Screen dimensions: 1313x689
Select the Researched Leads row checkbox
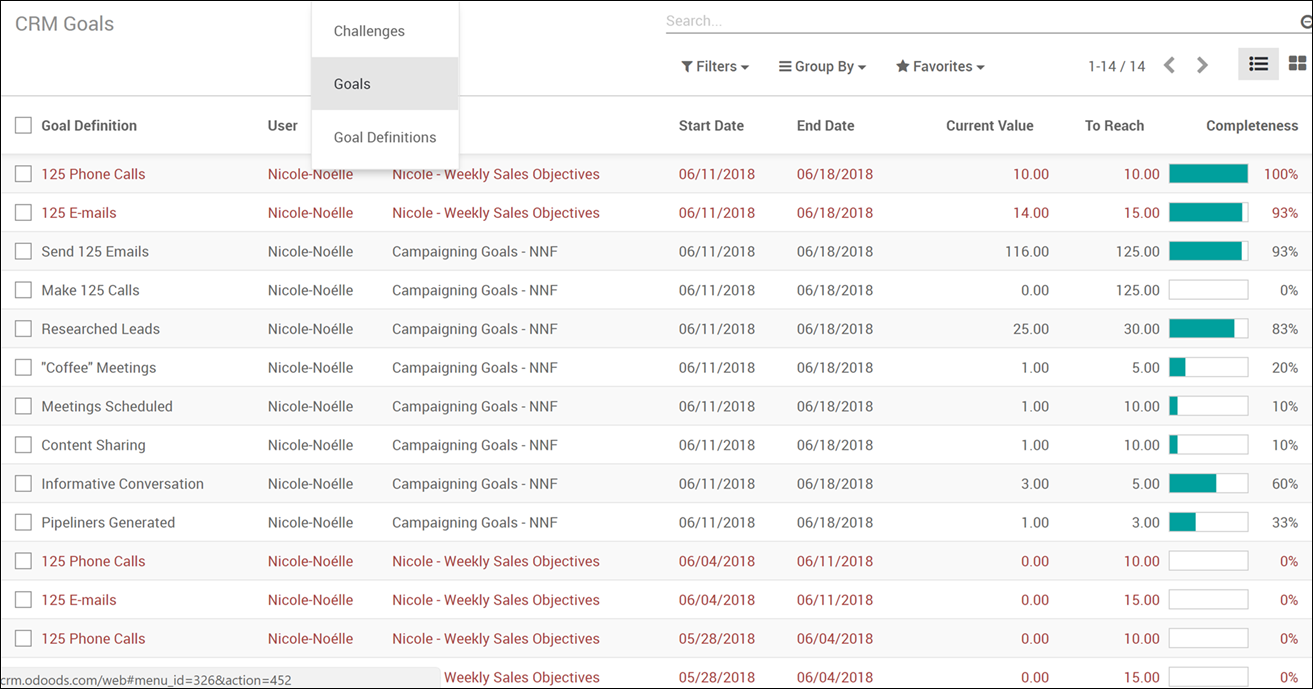point(23,329)
